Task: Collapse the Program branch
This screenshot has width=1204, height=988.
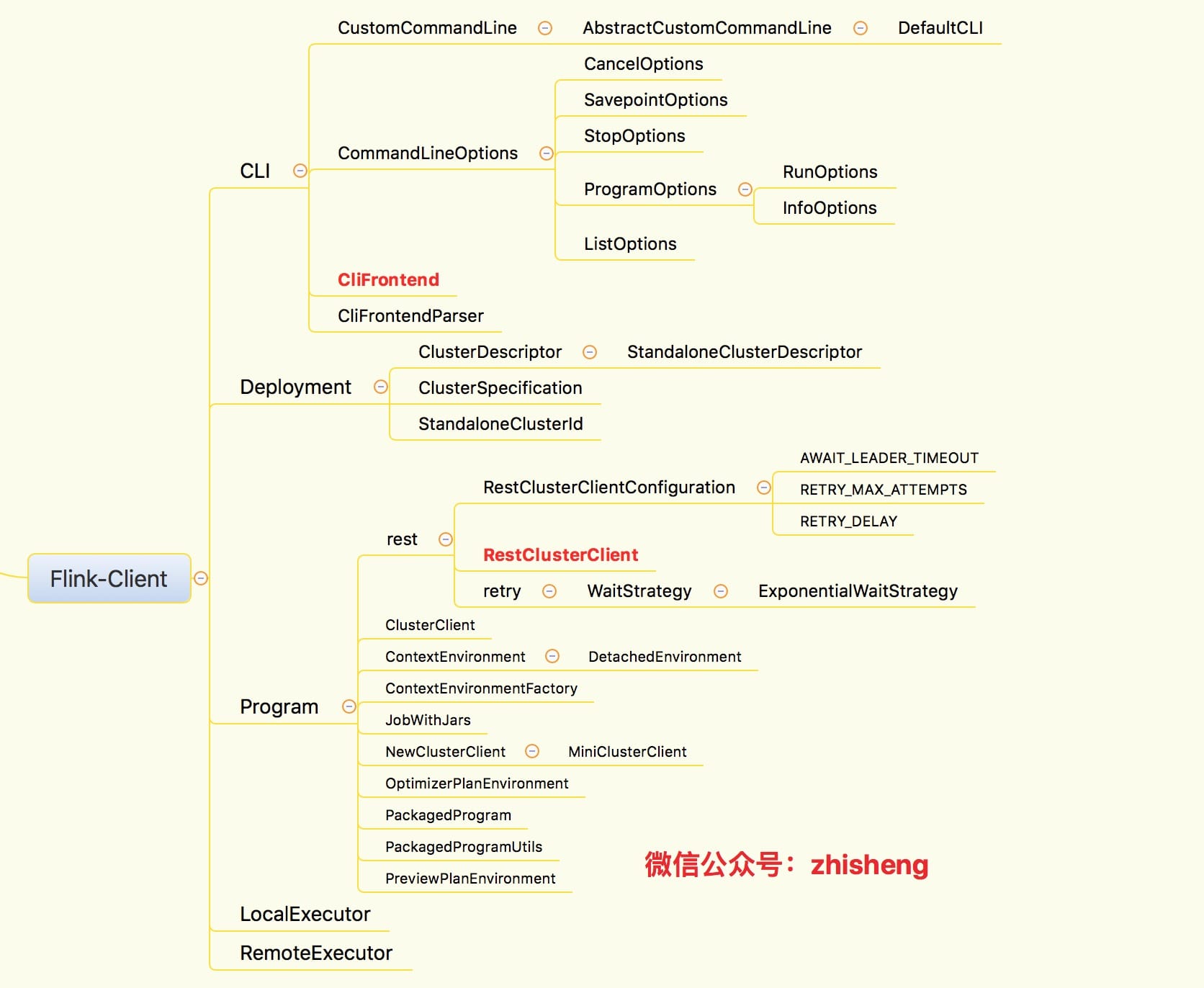Action: 349,706
